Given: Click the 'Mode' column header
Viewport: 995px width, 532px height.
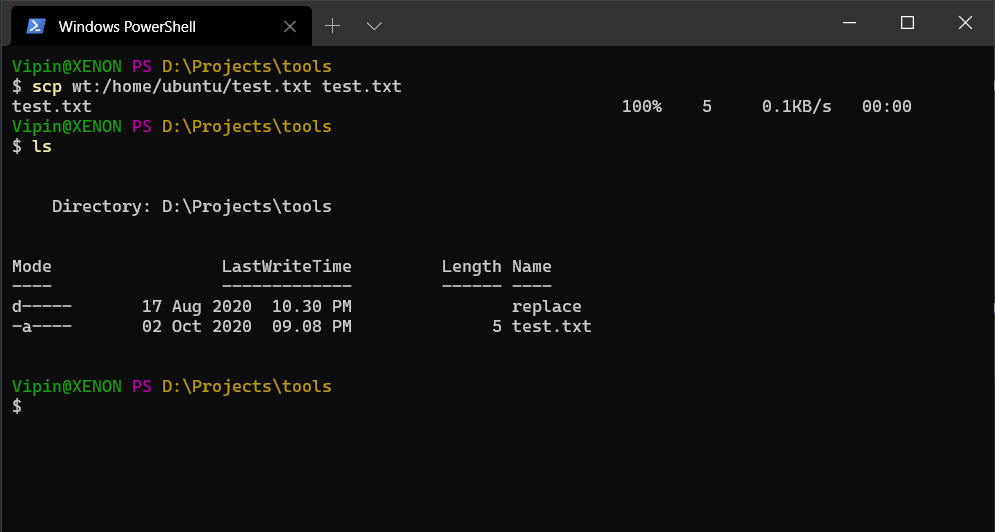Looking at the screenshot, I should 32,266.
